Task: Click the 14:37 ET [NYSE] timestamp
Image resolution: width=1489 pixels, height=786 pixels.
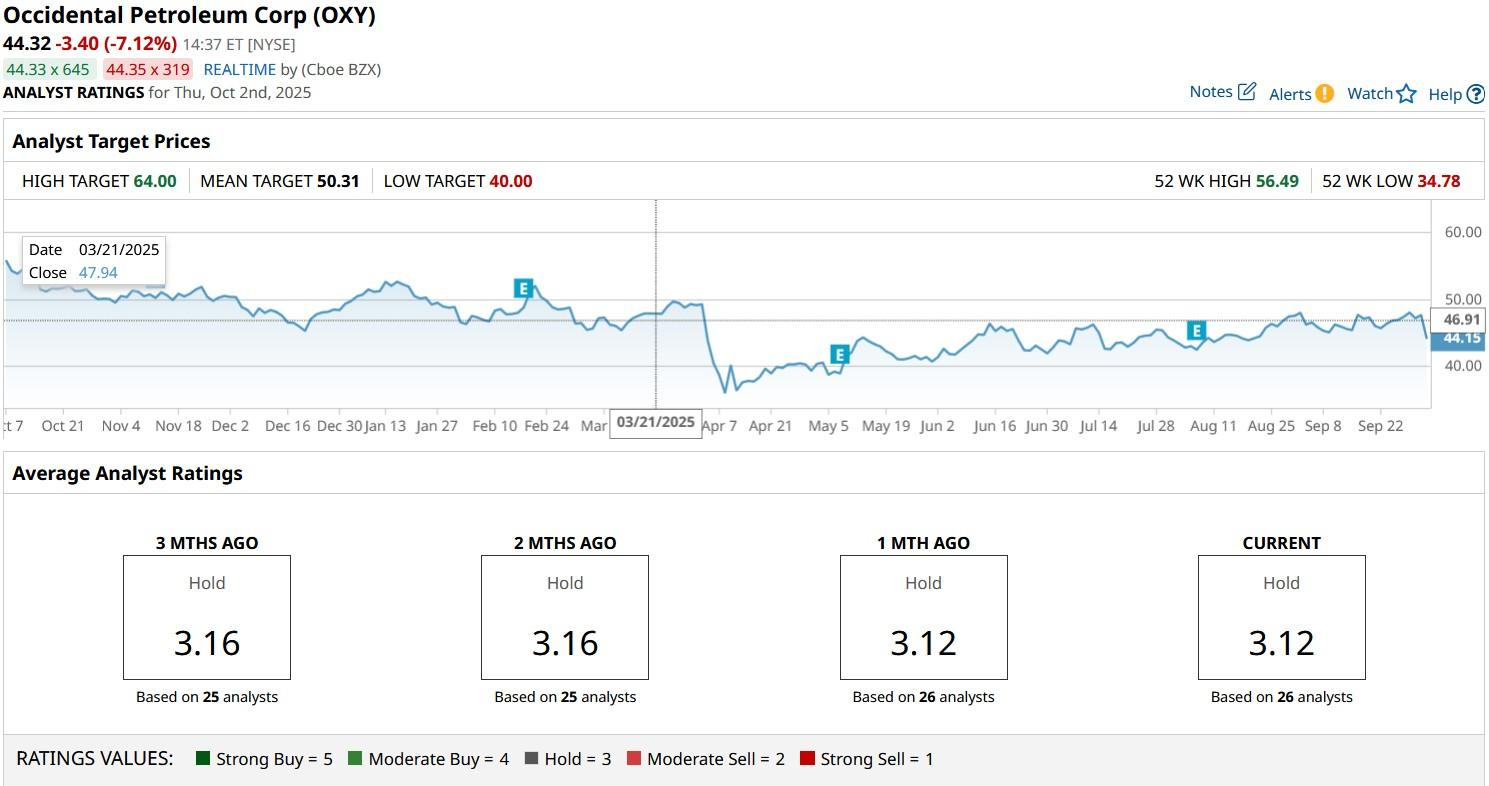Action: tap(239, 45)
